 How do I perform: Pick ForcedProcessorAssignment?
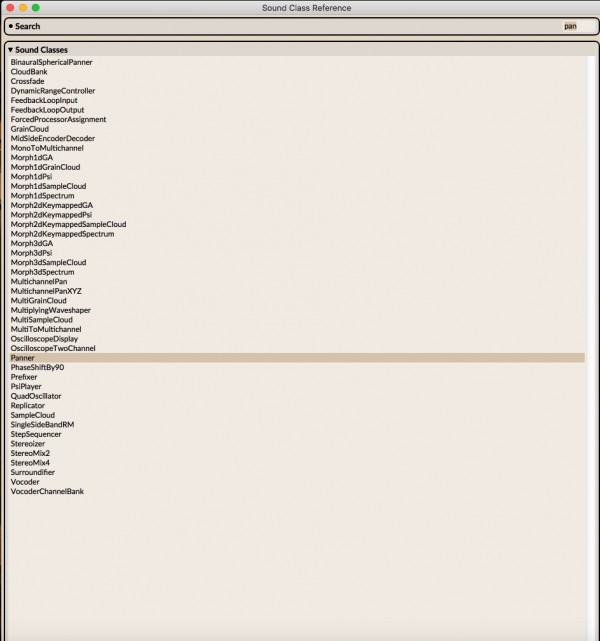[58, 119]
